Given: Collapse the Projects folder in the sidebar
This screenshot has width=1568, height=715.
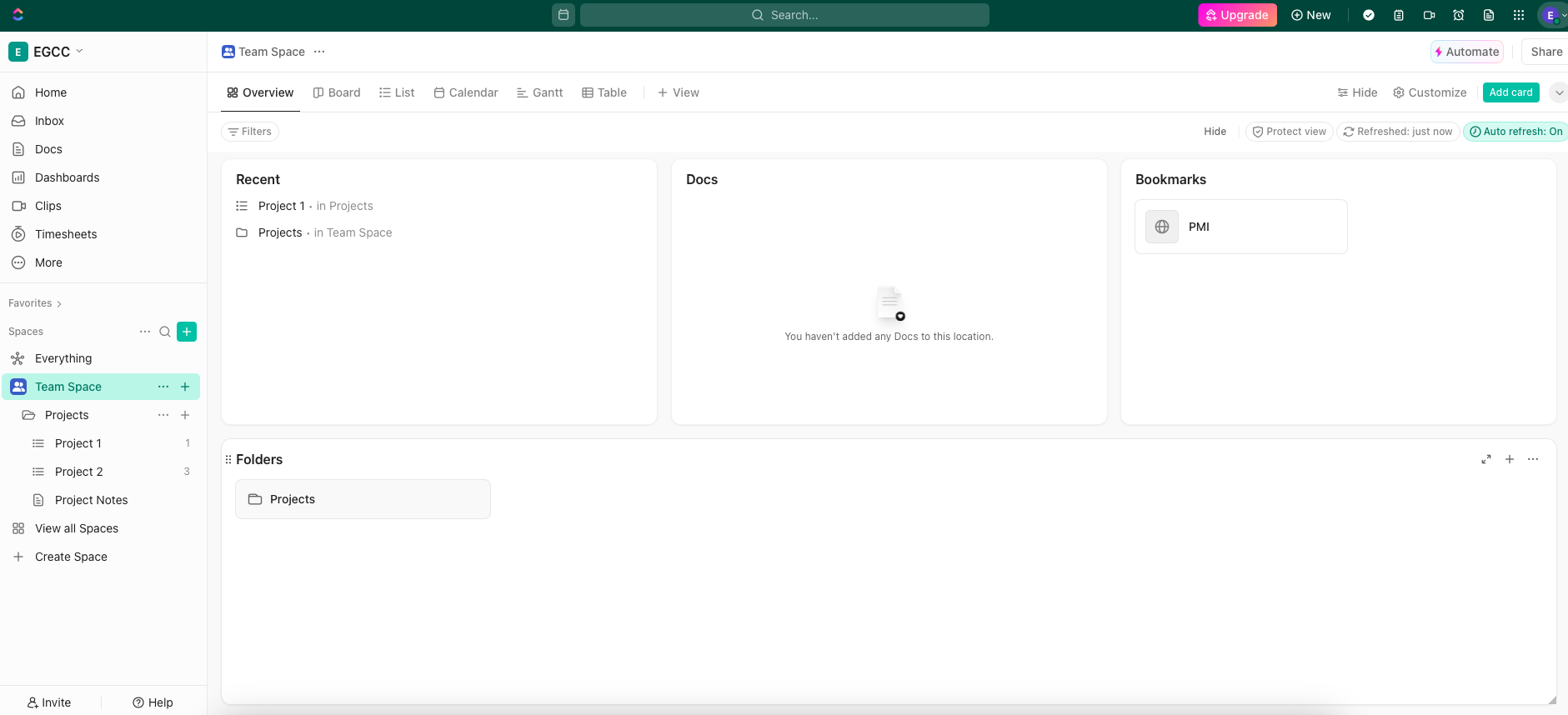Looking at the screenshot, I should click(28, 415).
